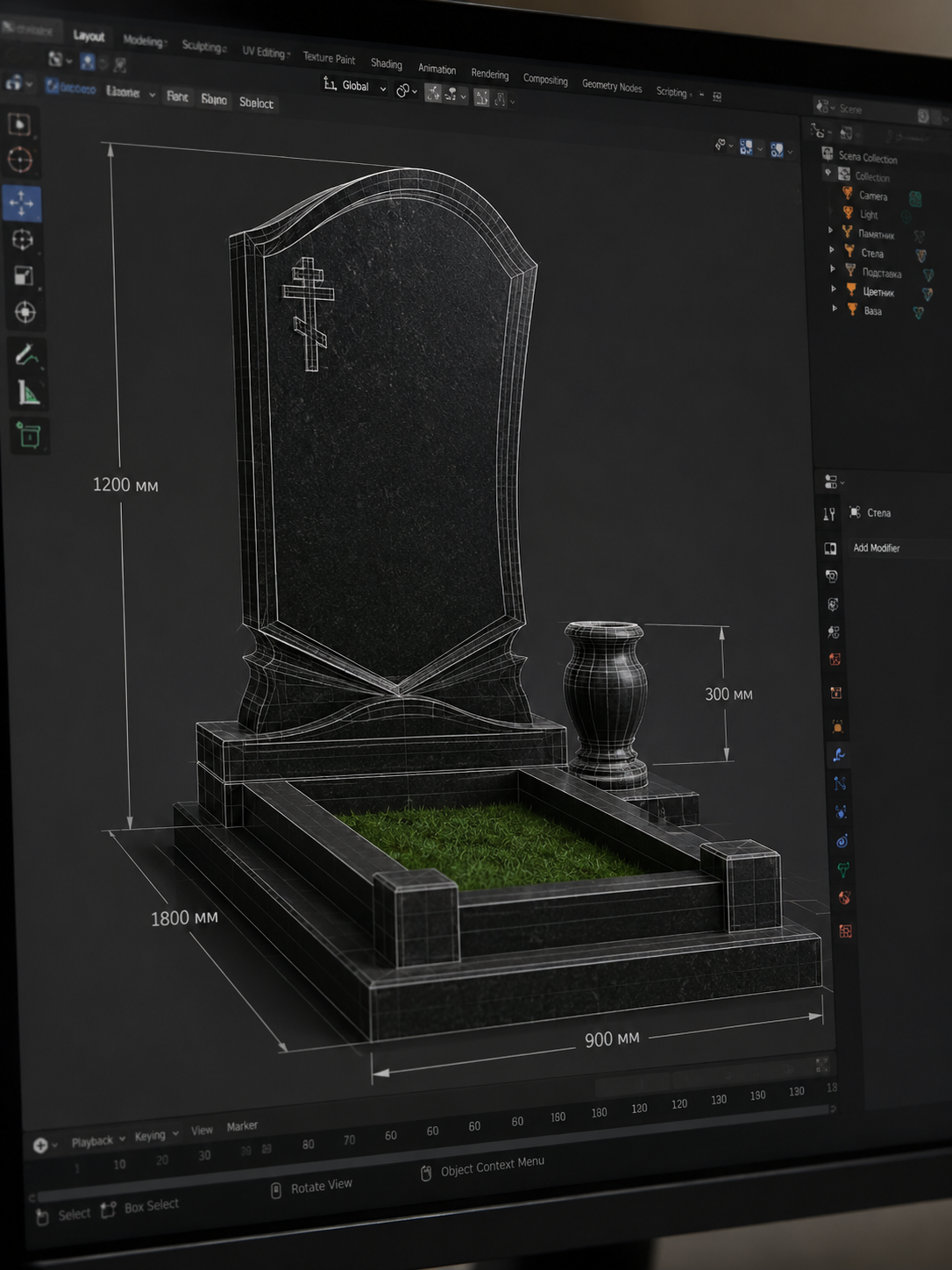Pick the Scale tool in left toolbar
952x1270 pixels.
coord(24,276)
